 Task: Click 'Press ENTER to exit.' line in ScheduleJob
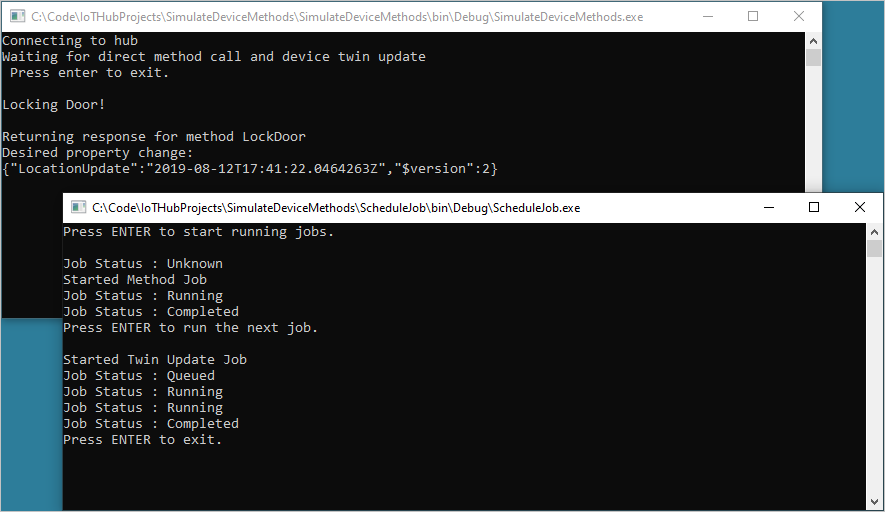tap(142, 440)
